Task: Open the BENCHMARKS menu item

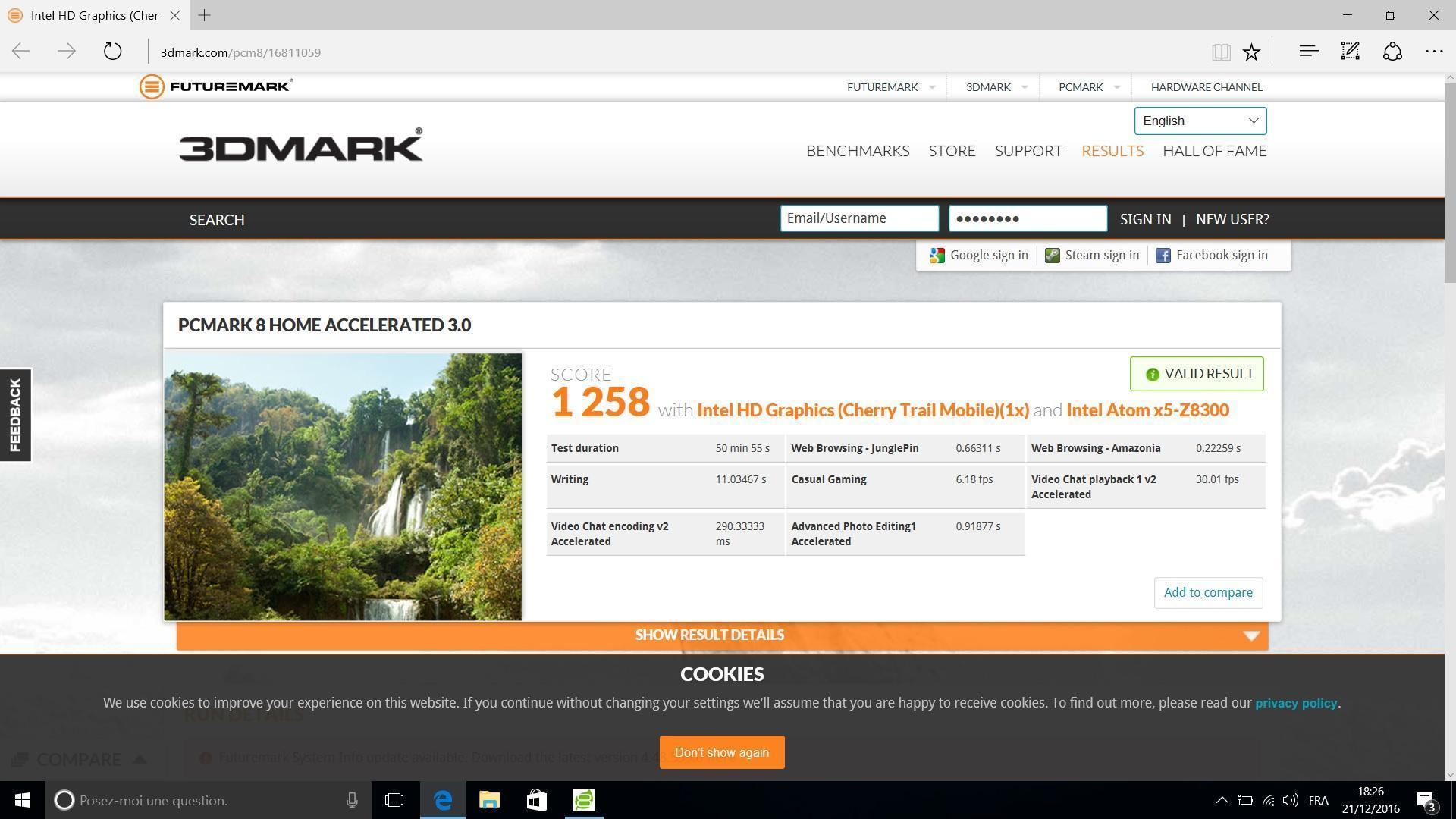Action: pyautogui.click(x=857, y=151)
